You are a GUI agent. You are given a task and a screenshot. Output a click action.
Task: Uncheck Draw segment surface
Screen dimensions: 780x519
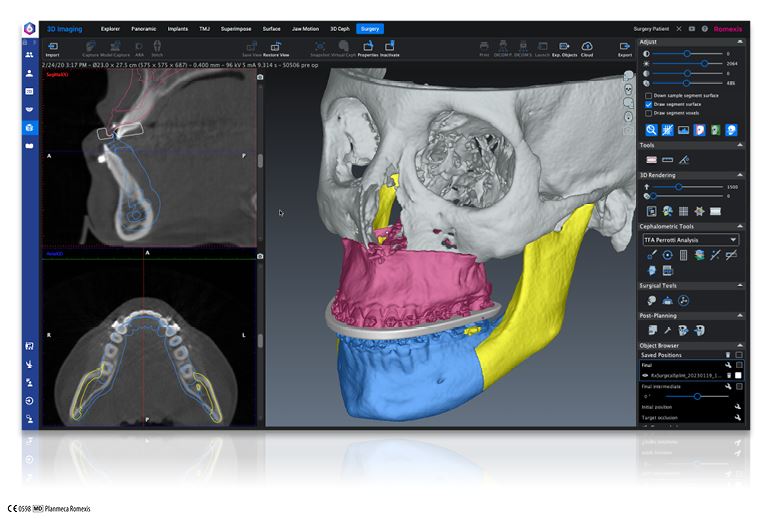(x=650, y=104)
